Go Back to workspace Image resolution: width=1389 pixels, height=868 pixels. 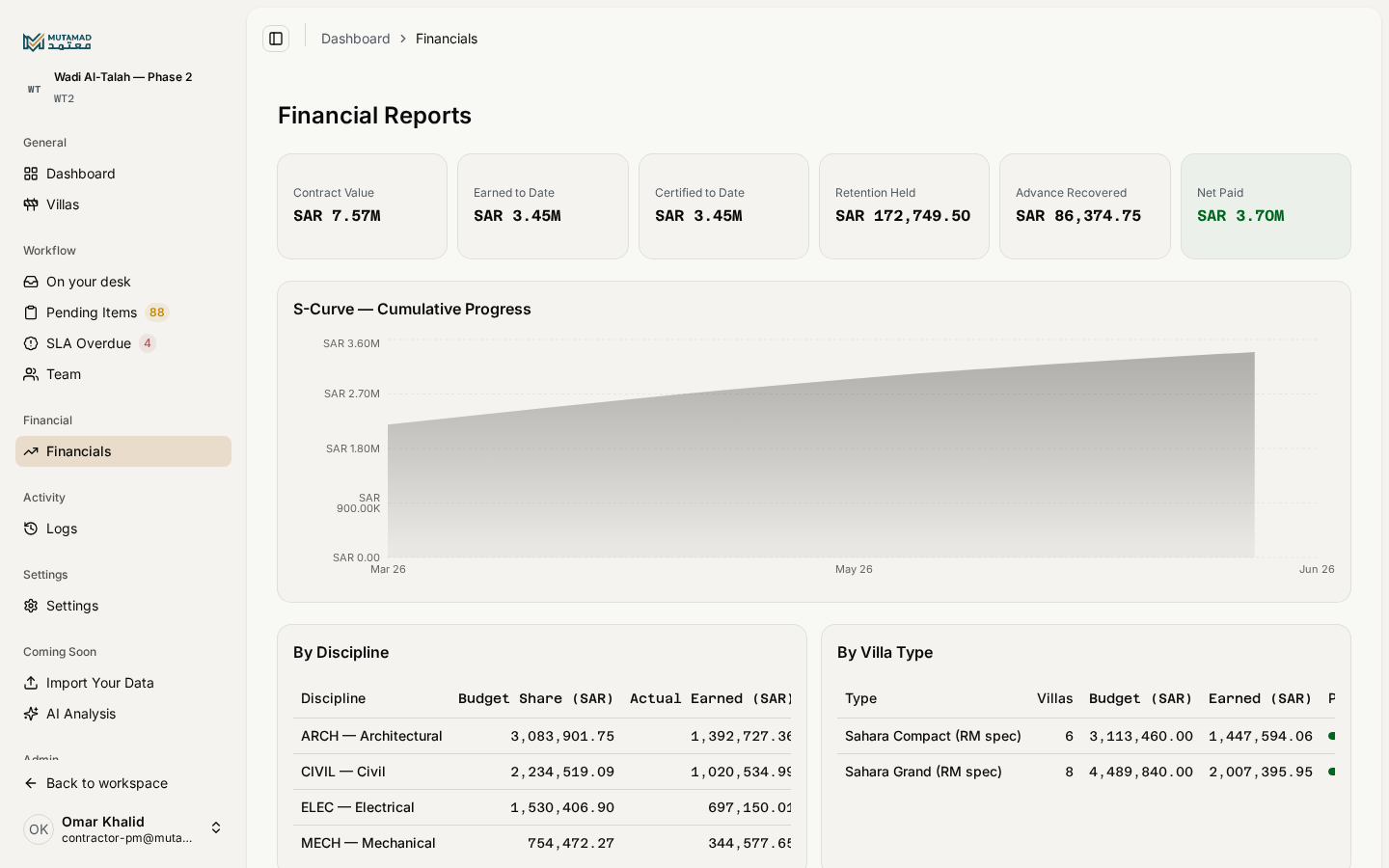coord(123,783)
